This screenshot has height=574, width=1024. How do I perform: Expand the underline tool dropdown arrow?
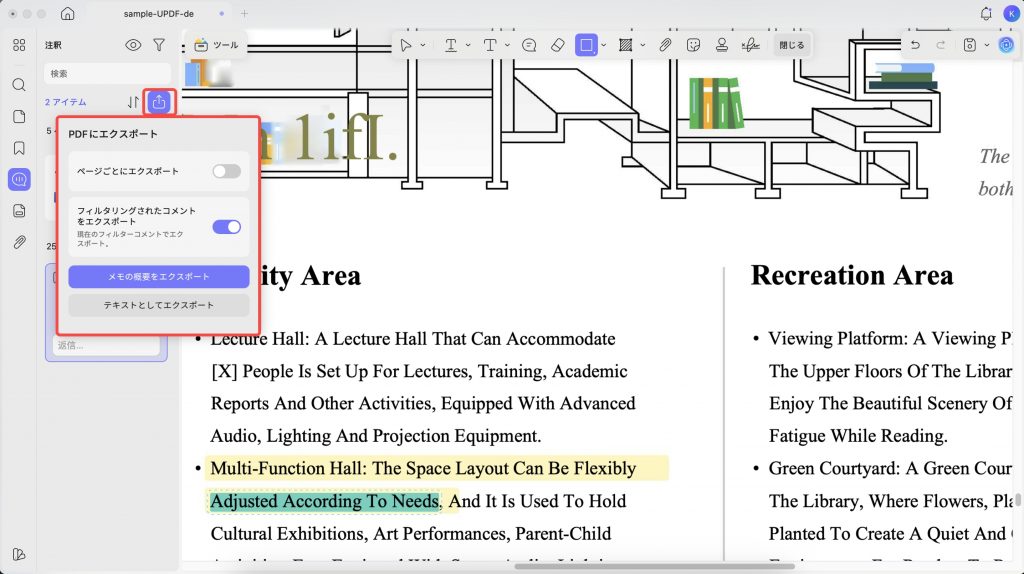click(x=468, y=46)
